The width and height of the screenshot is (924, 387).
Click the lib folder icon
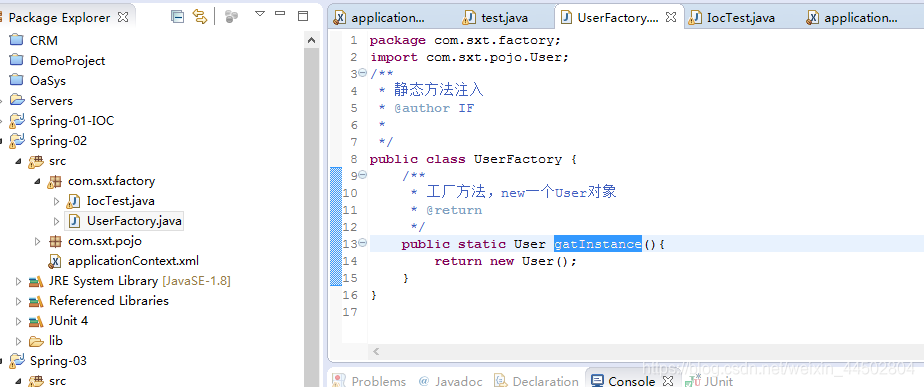pos(36,341)
